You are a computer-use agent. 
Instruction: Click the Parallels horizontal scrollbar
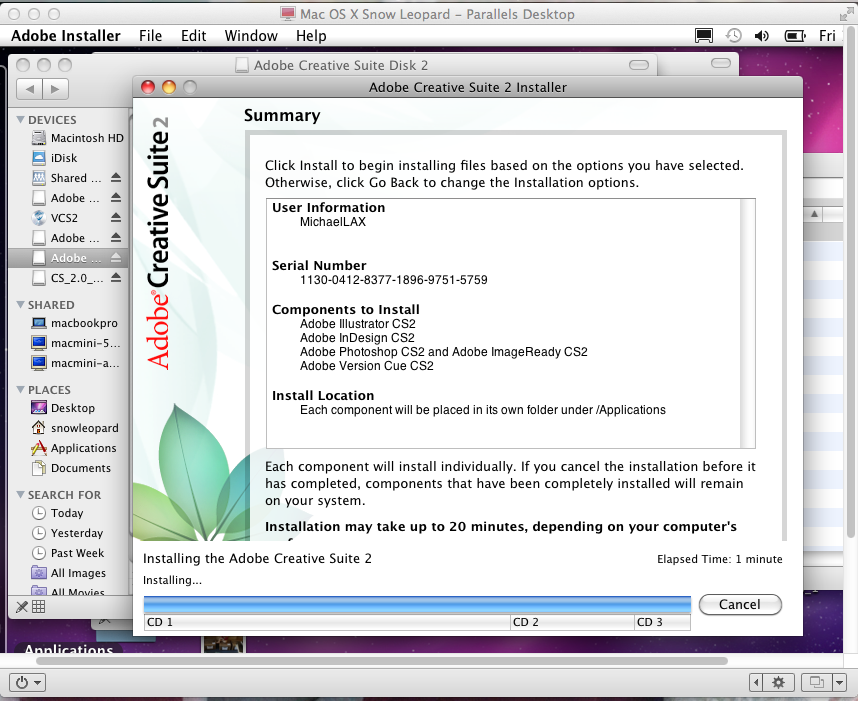pos(382,661)
